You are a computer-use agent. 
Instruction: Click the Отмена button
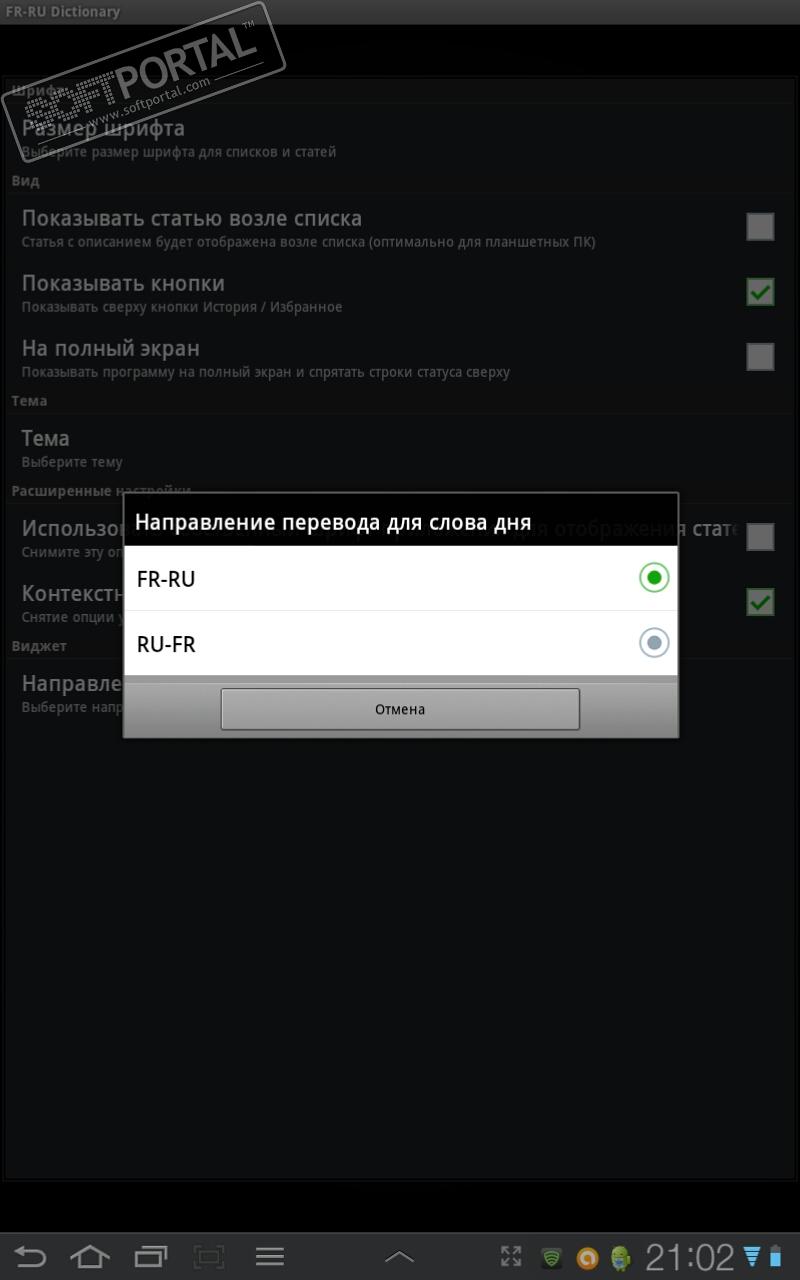pyautogui.click(x=400, y=709)
